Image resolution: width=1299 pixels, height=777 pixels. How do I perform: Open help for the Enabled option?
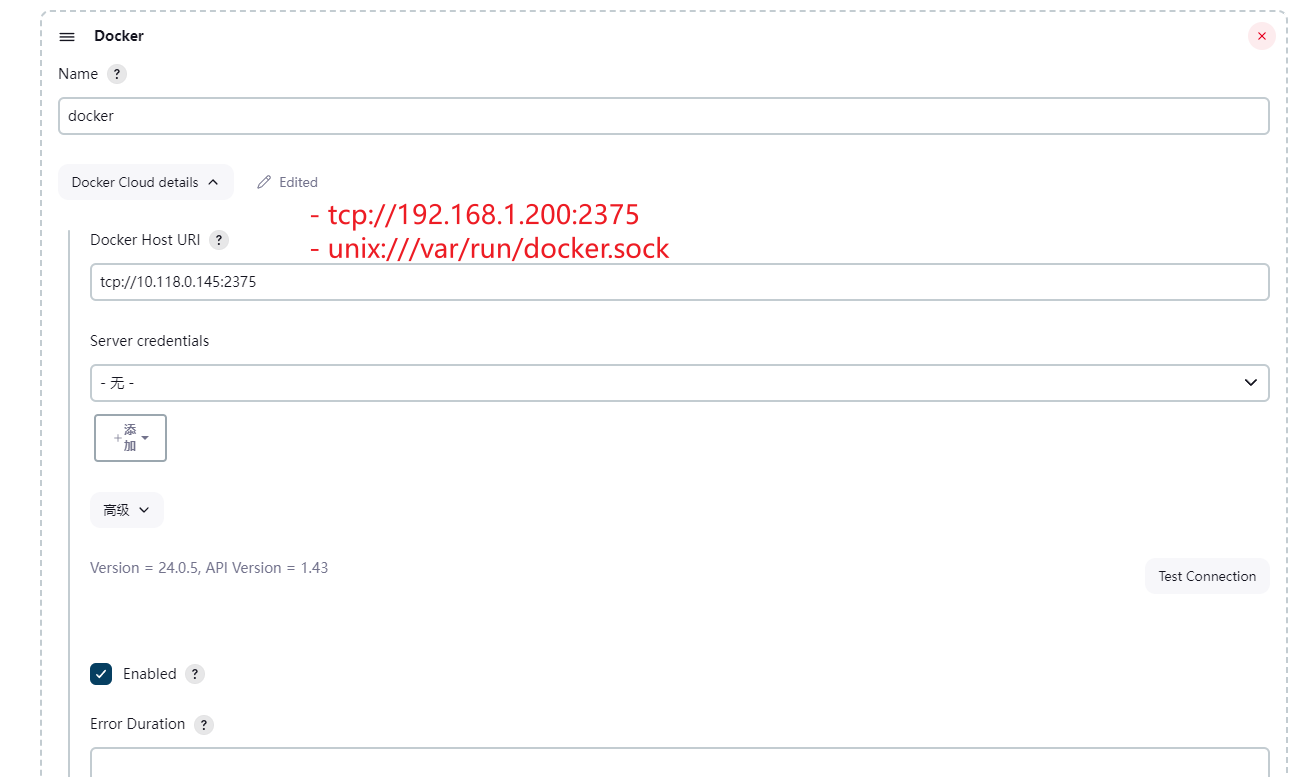click(x=195, y=674)
